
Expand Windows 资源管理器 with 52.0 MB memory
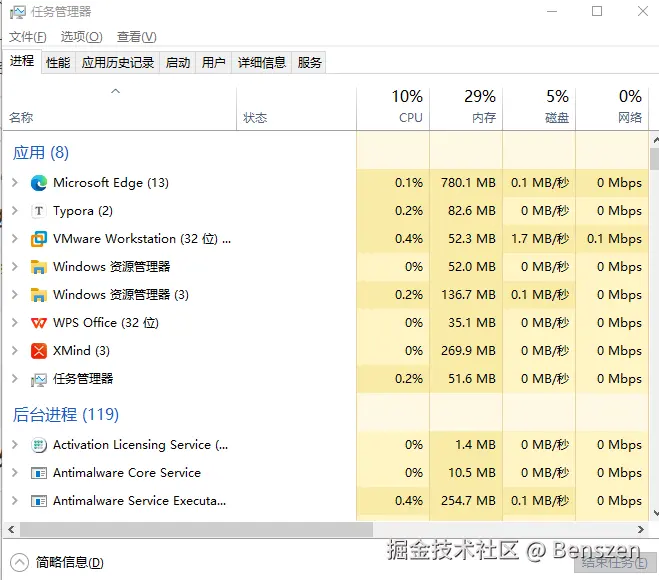15,266
